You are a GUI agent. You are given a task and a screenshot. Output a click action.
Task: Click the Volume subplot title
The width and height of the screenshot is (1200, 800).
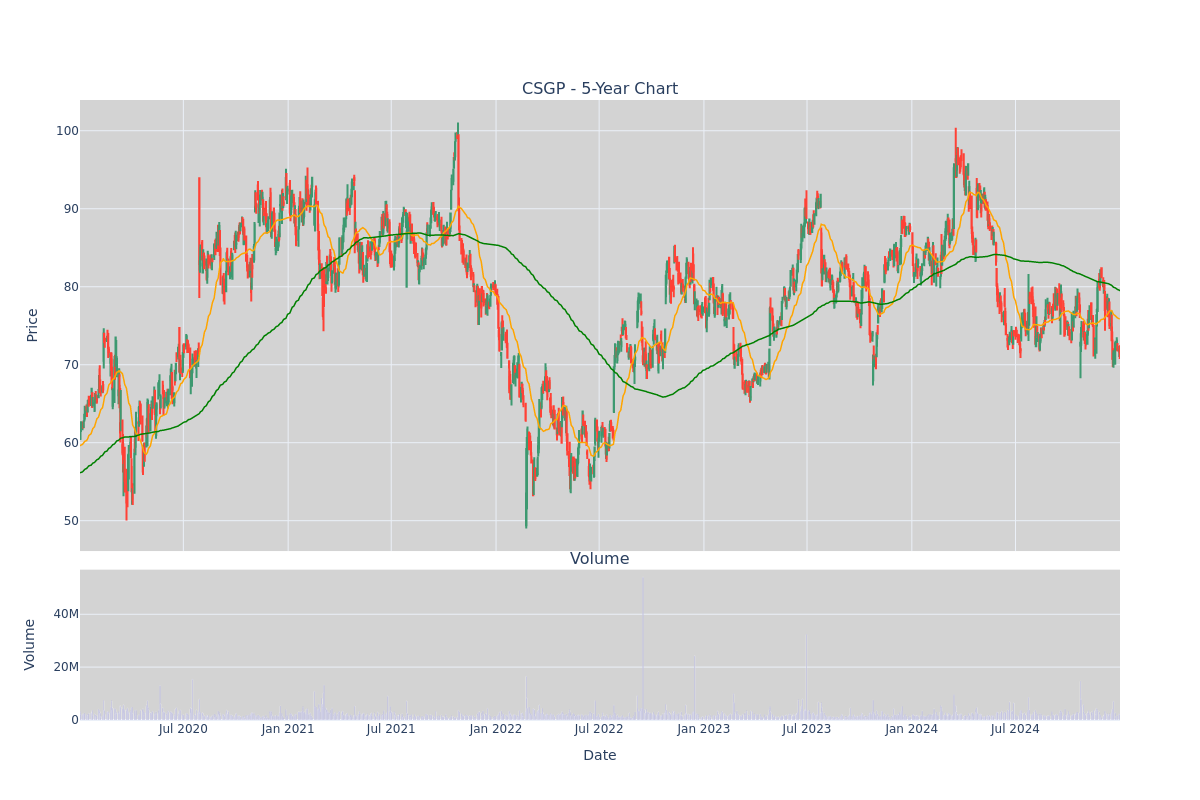pyautogui.click(x=600, y=559)
